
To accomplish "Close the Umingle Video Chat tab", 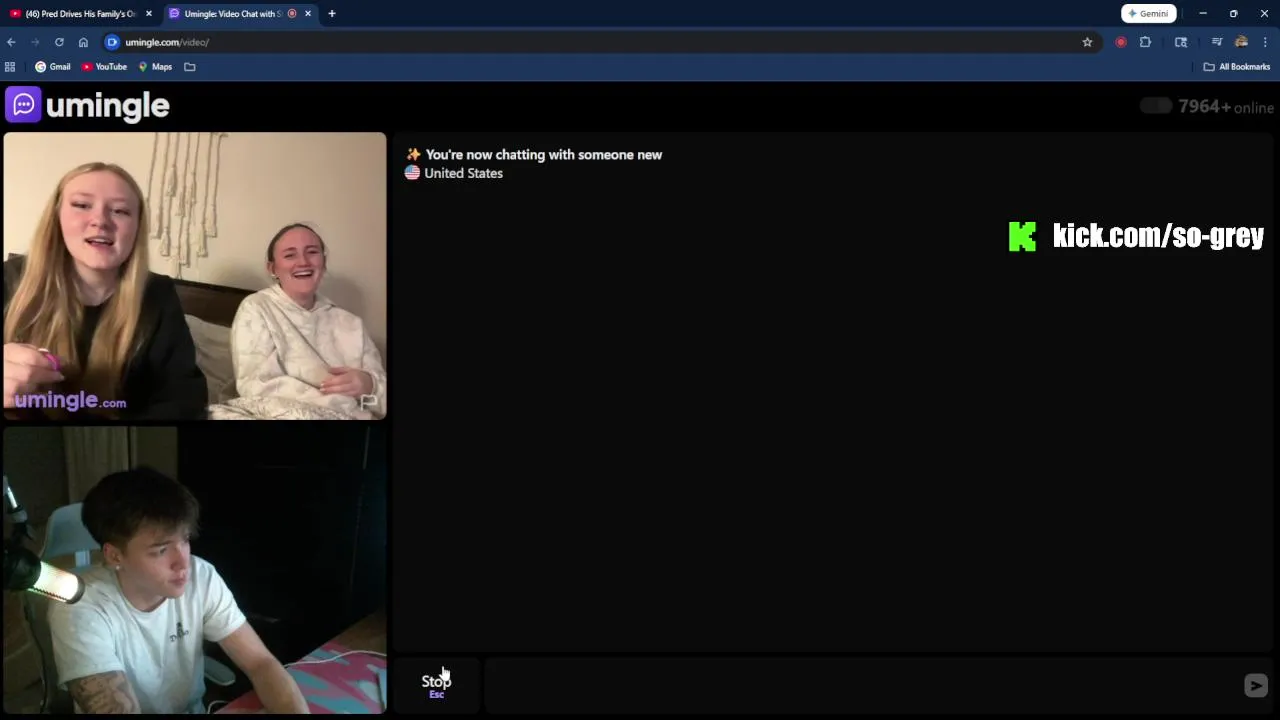I will click(x=308, y=14).
